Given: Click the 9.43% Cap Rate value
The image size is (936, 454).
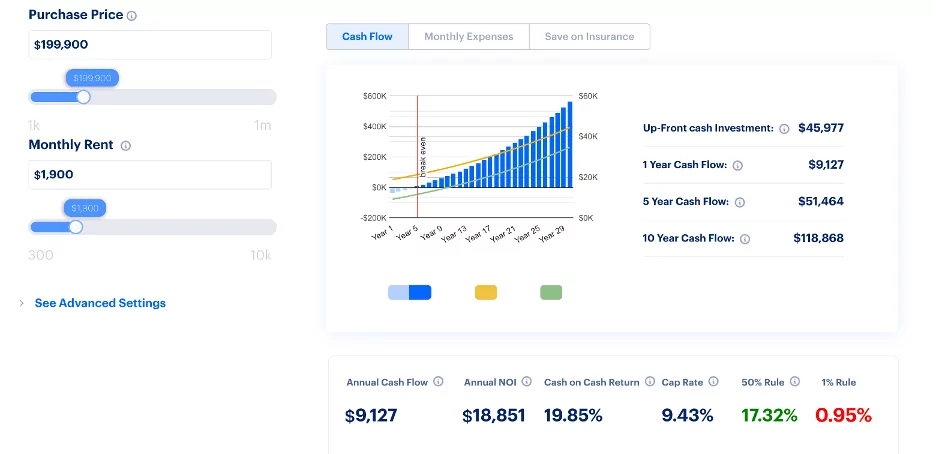Looking at the screenshot, I should pyautogui.click(x=688, y=416).
